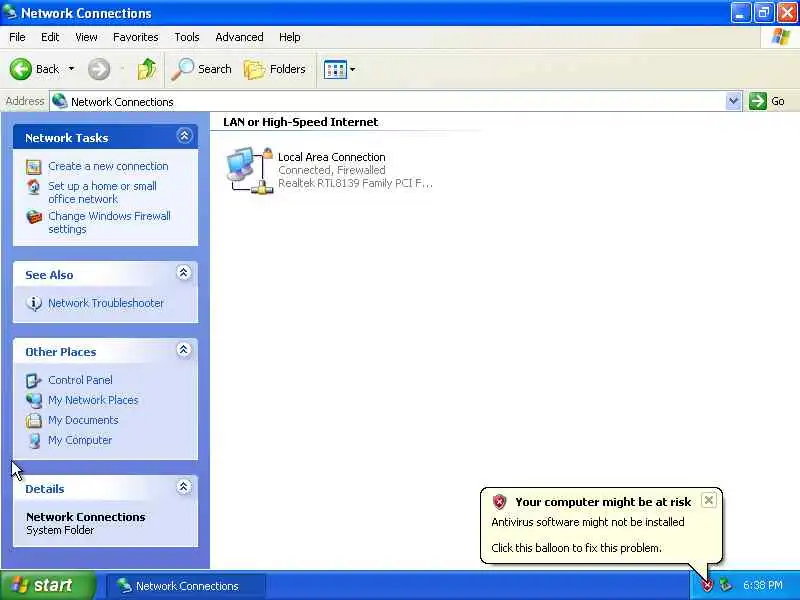The width and height of the screenshot is (800, 600).
Task: Click the title bar network icon
Action: tap(10, 12)
